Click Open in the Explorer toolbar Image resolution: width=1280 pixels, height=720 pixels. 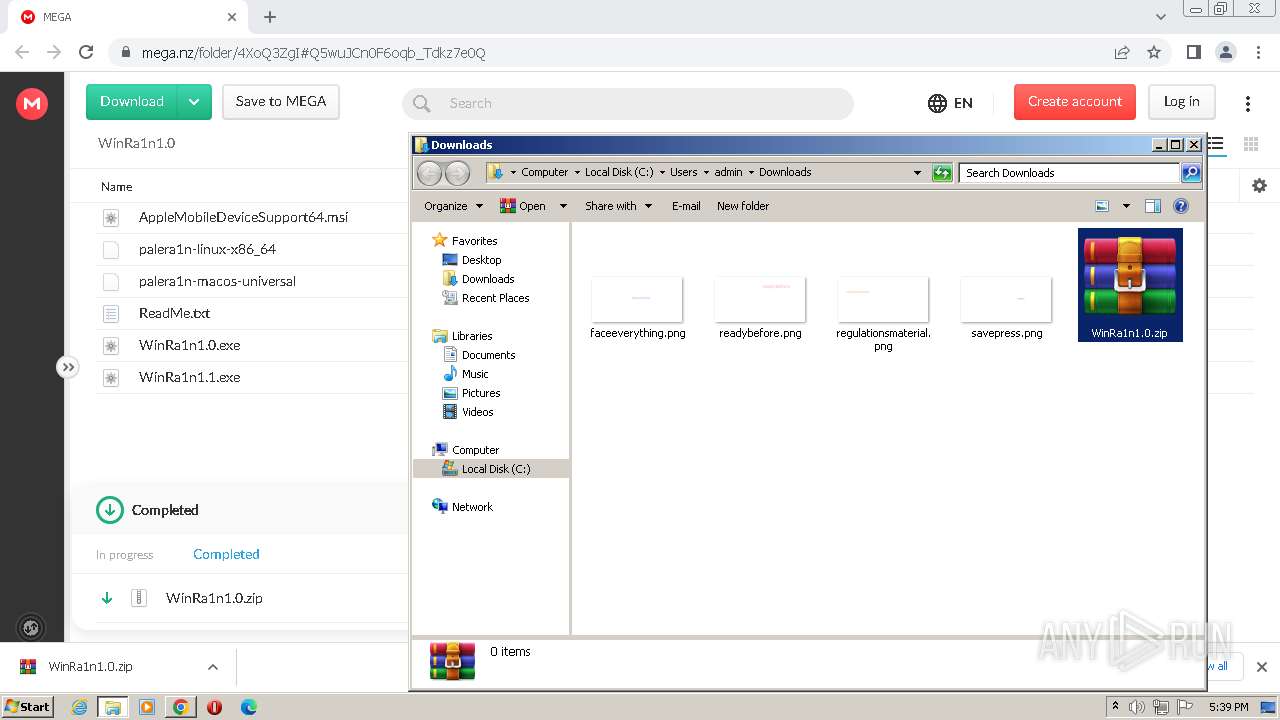523,206
